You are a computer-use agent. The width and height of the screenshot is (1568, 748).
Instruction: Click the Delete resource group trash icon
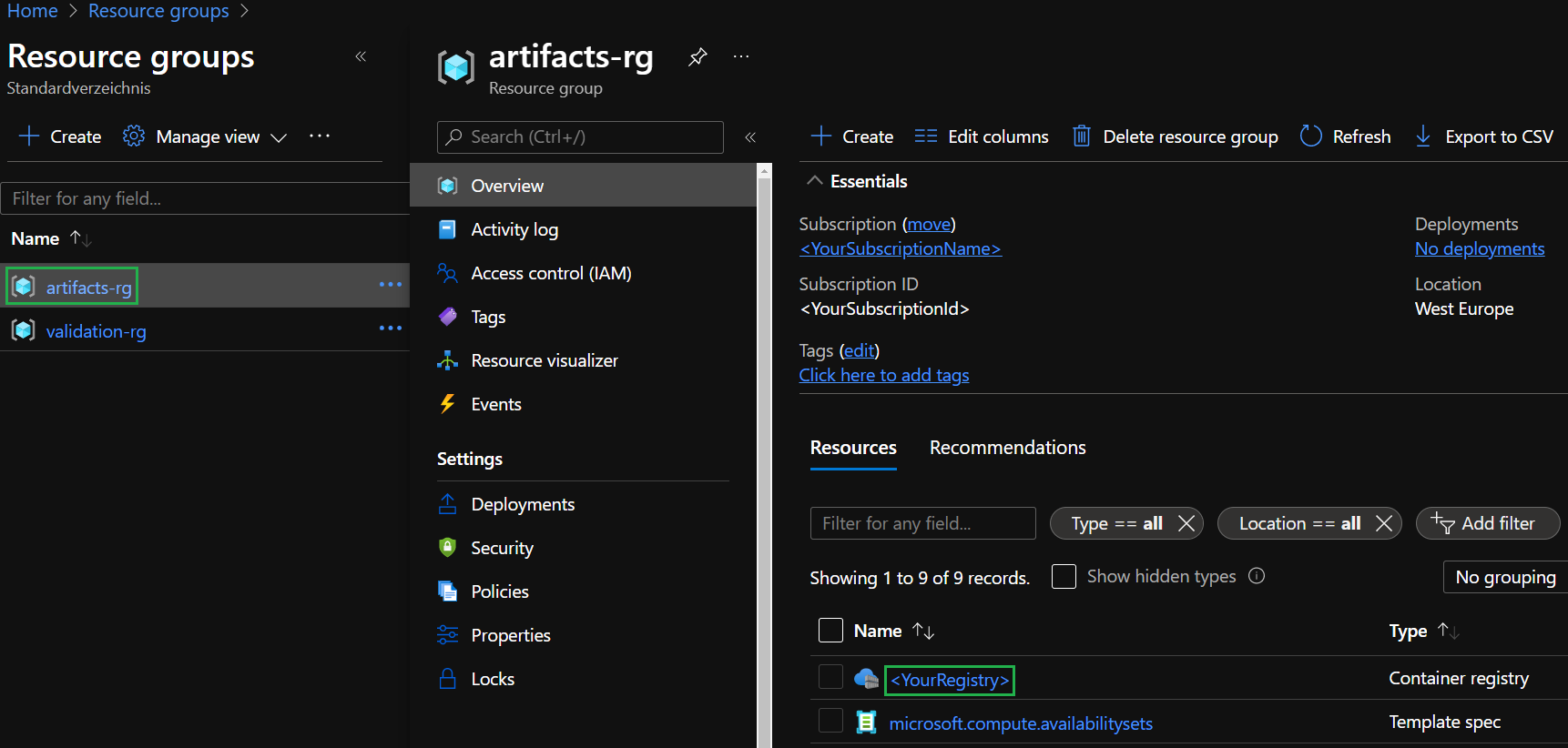[1081, 136]
